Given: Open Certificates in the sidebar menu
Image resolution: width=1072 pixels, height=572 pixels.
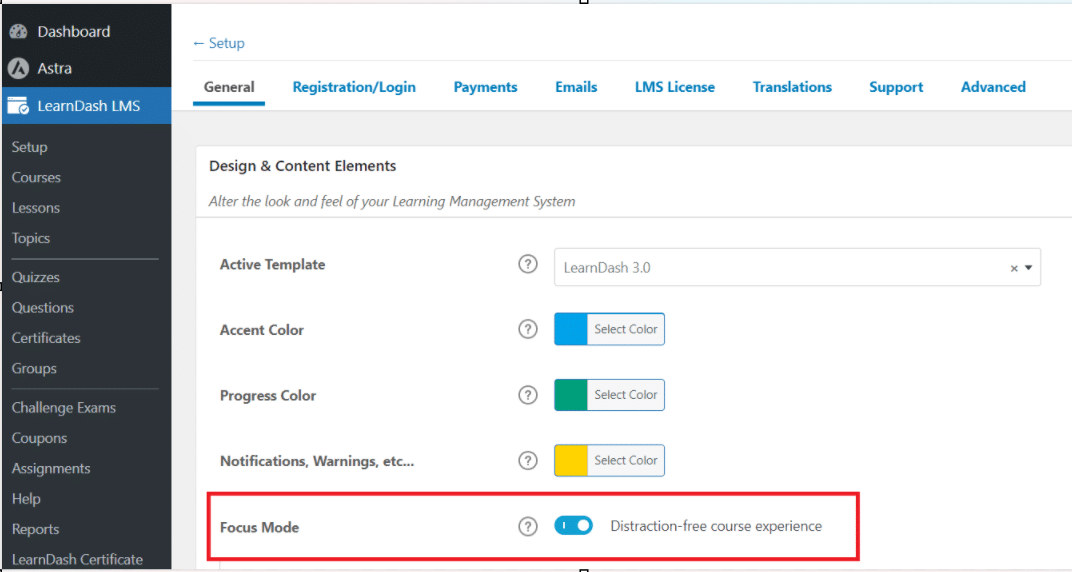Looking at the screenshot, I should click(x=46, y=338).
